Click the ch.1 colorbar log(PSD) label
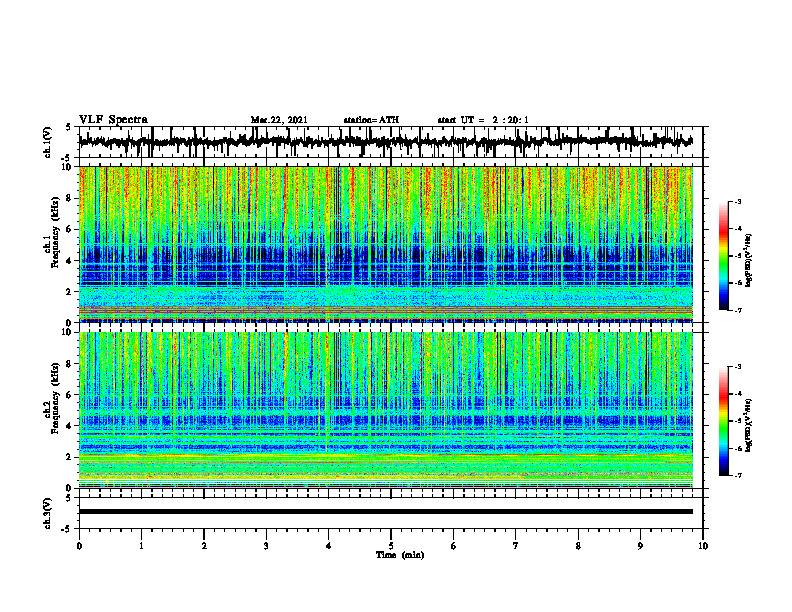The image size is (792, 612). [x=749, y=261]
